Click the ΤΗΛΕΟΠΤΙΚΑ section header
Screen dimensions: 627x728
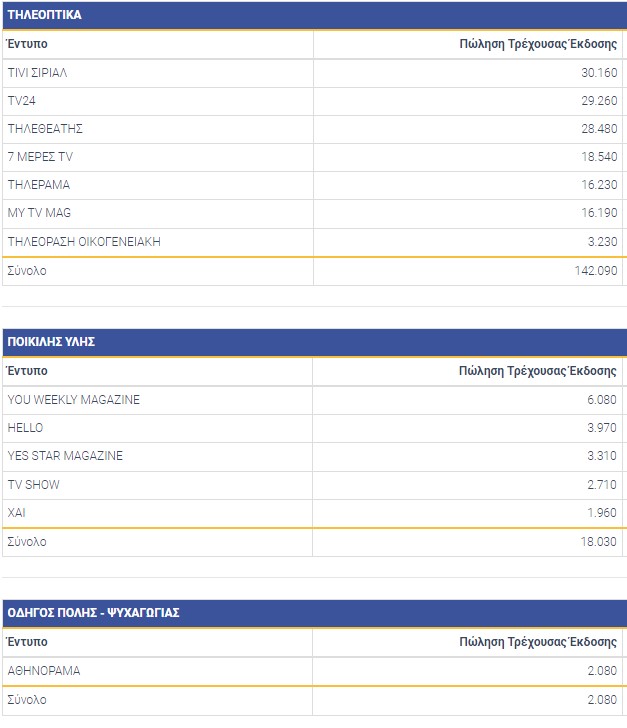45,15
